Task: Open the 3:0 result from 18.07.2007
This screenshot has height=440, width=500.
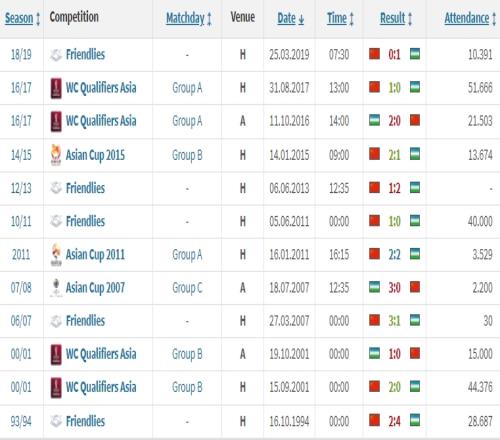Action: pos(394,288)
